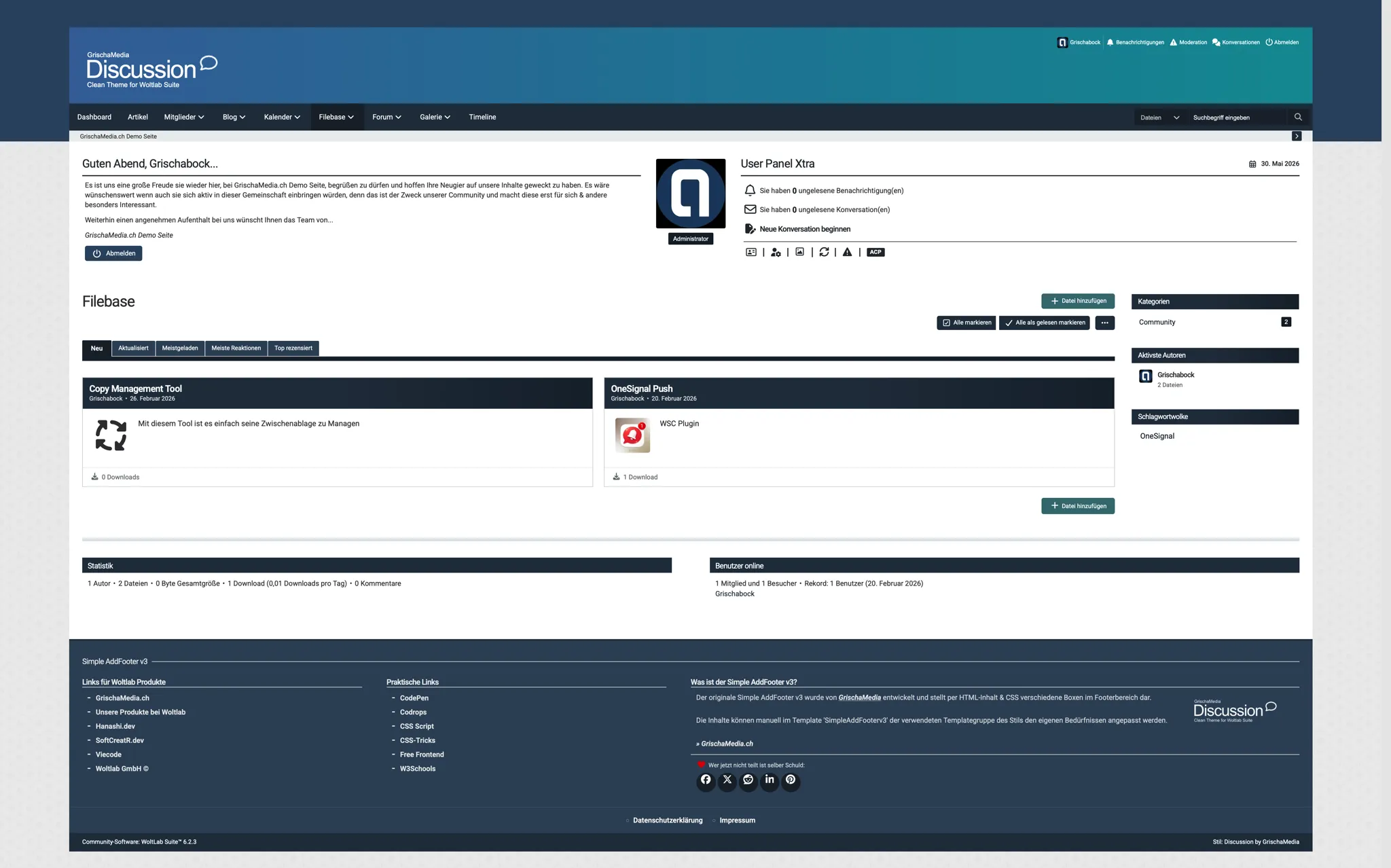Click the Alle markieren checkbox button
The width and height of the screenshot is (1391, 868).
(966, 323)
